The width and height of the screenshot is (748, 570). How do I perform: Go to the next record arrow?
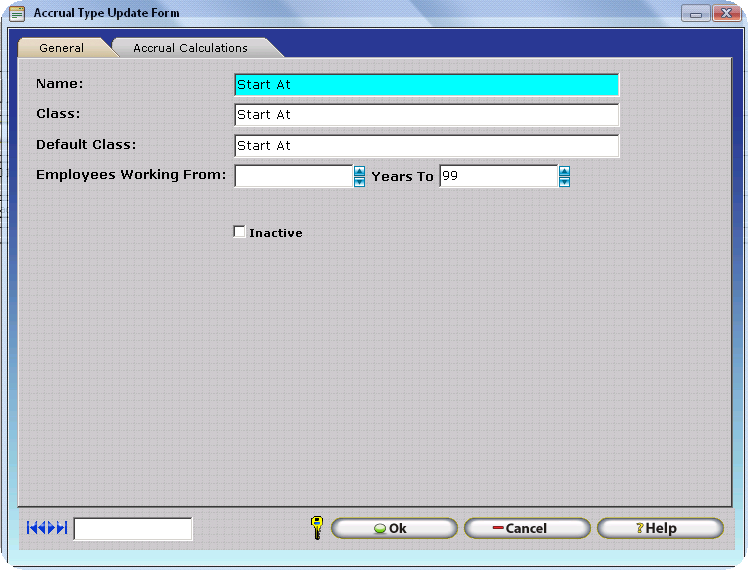tap(52, 528)
